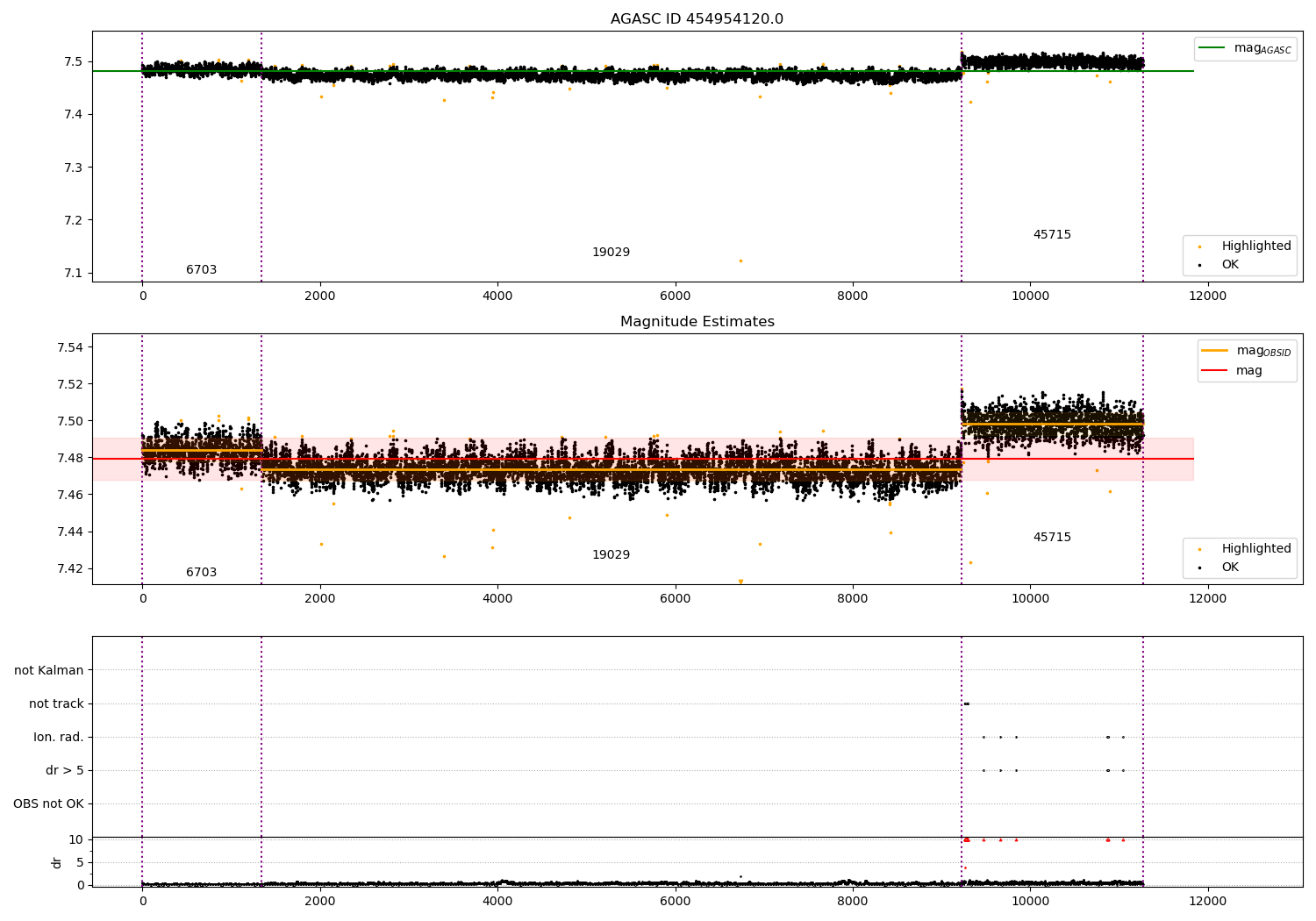Click the 7.54 tick on the middle plot
The image size is (1316, 921).
tap(69, 347)
